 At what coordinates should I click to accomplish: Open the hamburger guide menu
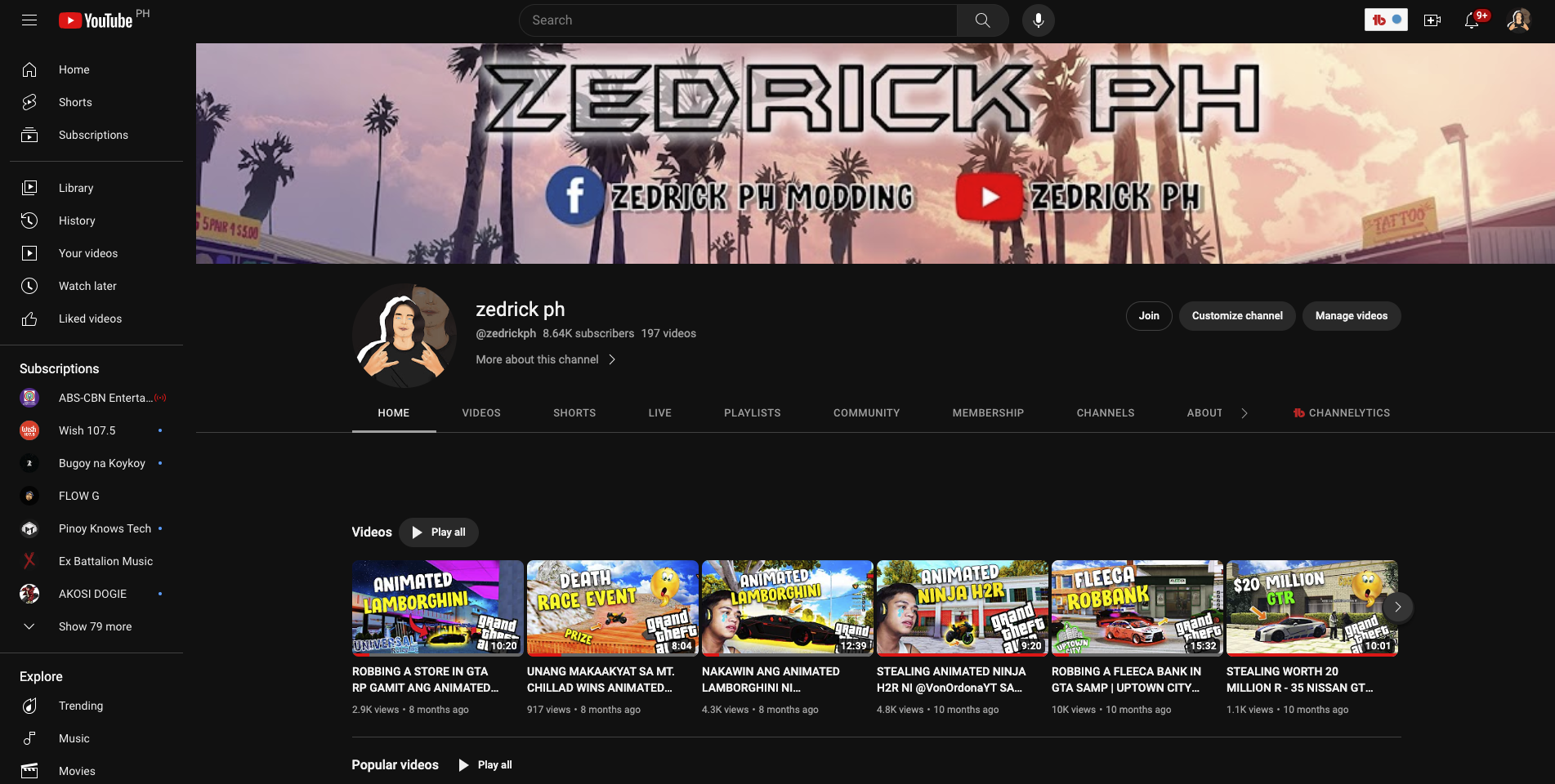[x=29, y=20]
